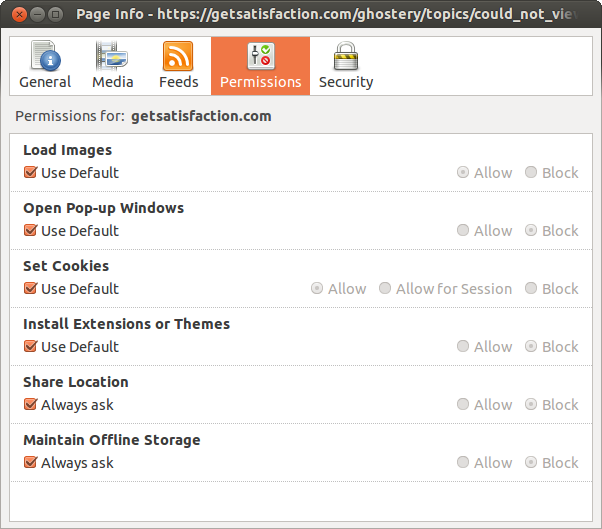The image size is (602, 529).
Task: Uncheck Use Default for Open Pop-up Windows
Action: coord(30,231)
